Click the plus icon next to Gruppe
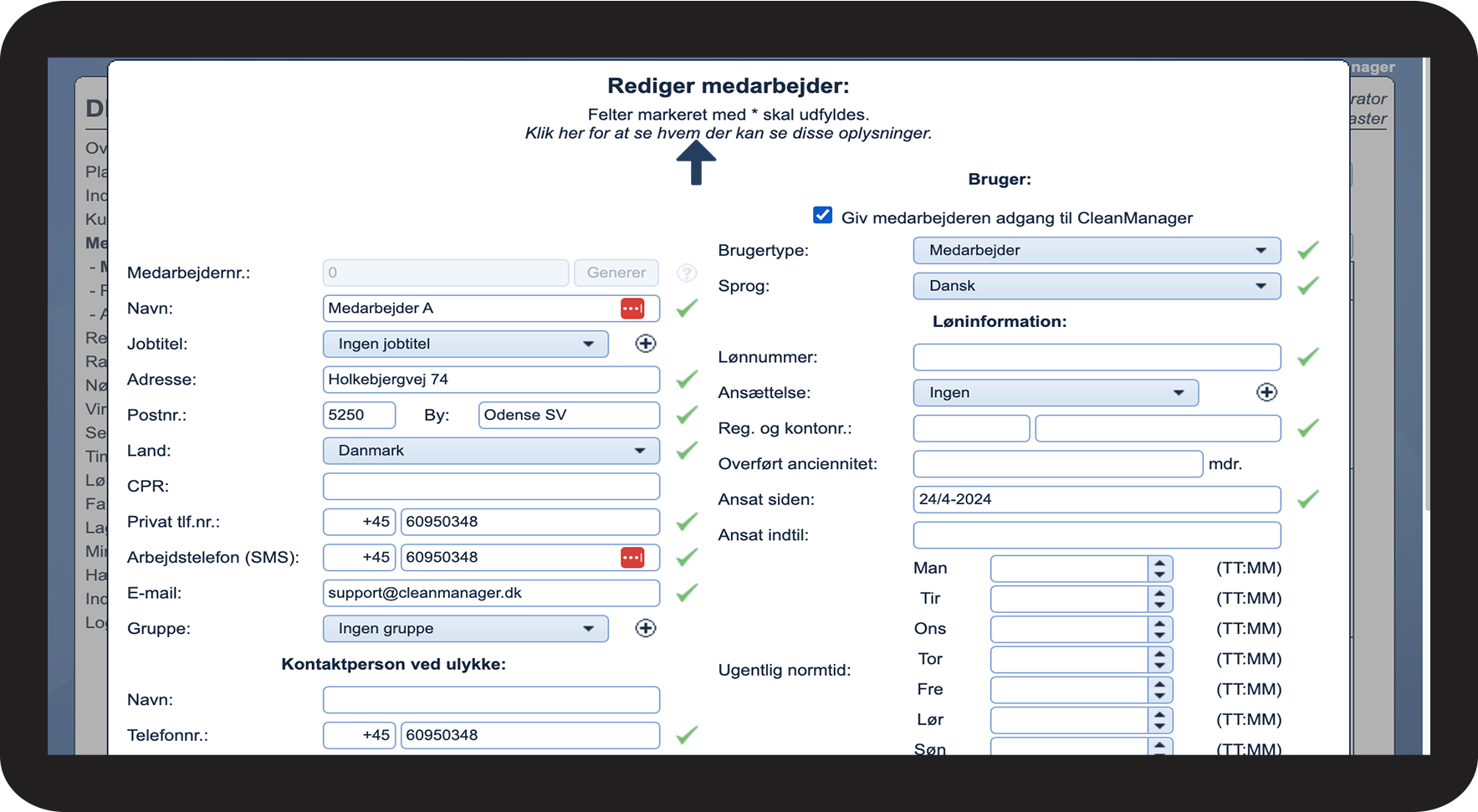This screenshot has width=1478, height=812. (645, 628)
